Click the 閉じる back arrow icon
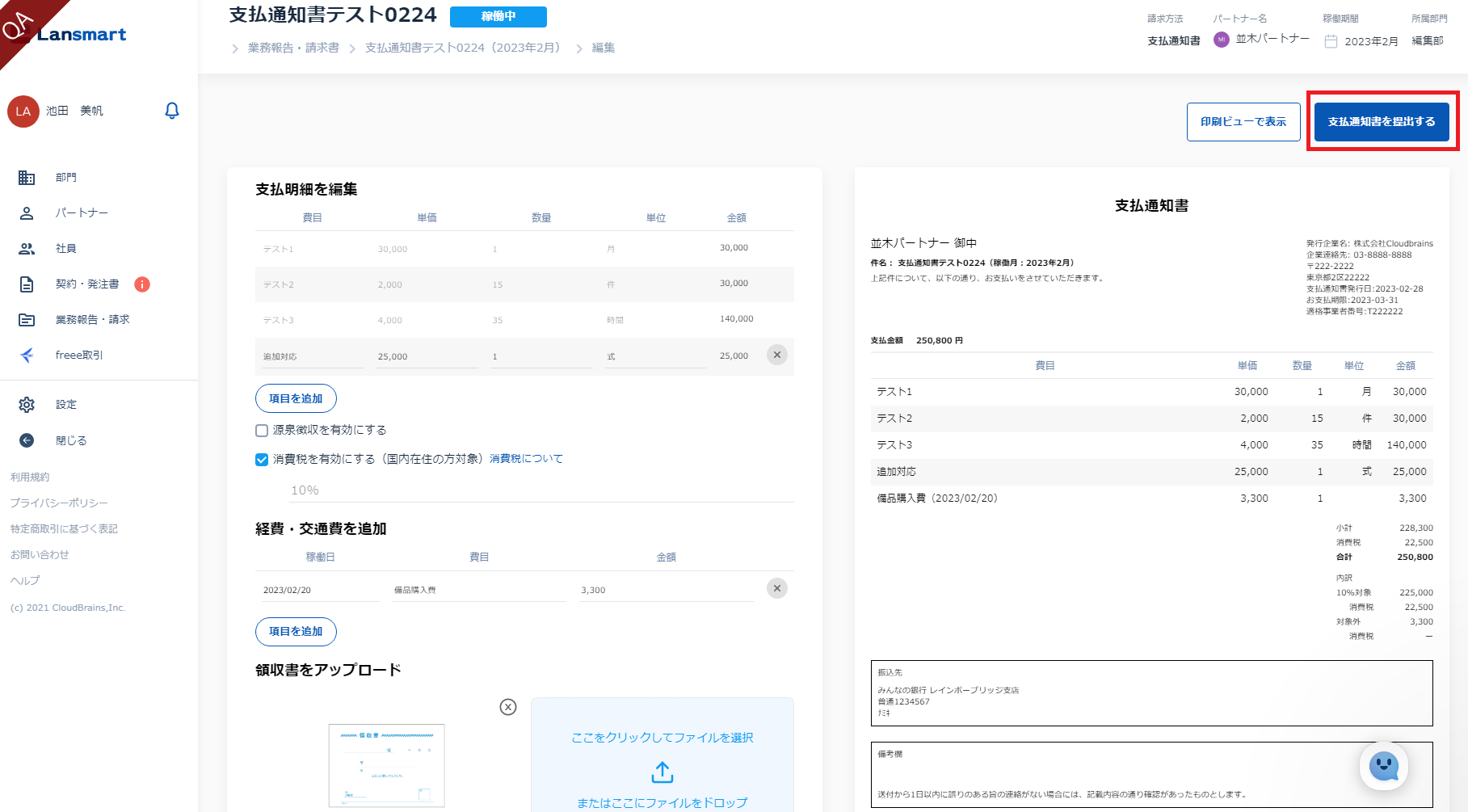This screenshot has width=1468, height=812. [27, 440]
